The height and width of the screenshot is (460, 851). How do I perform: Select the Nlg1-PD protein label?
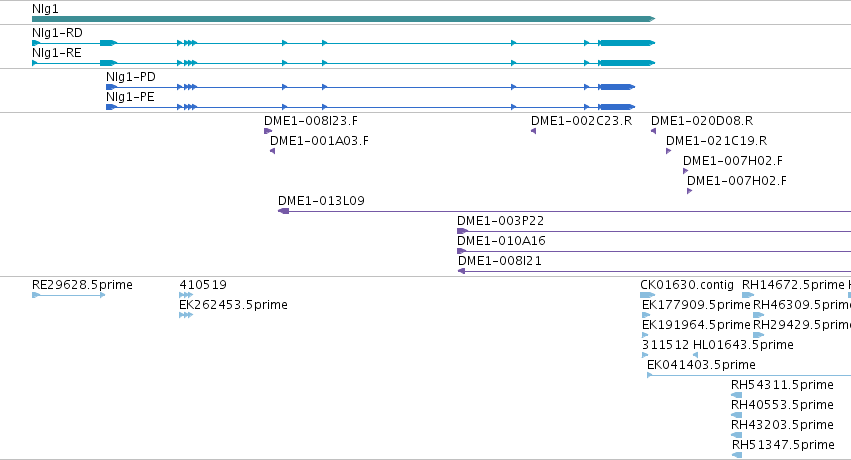pos(131,77)
